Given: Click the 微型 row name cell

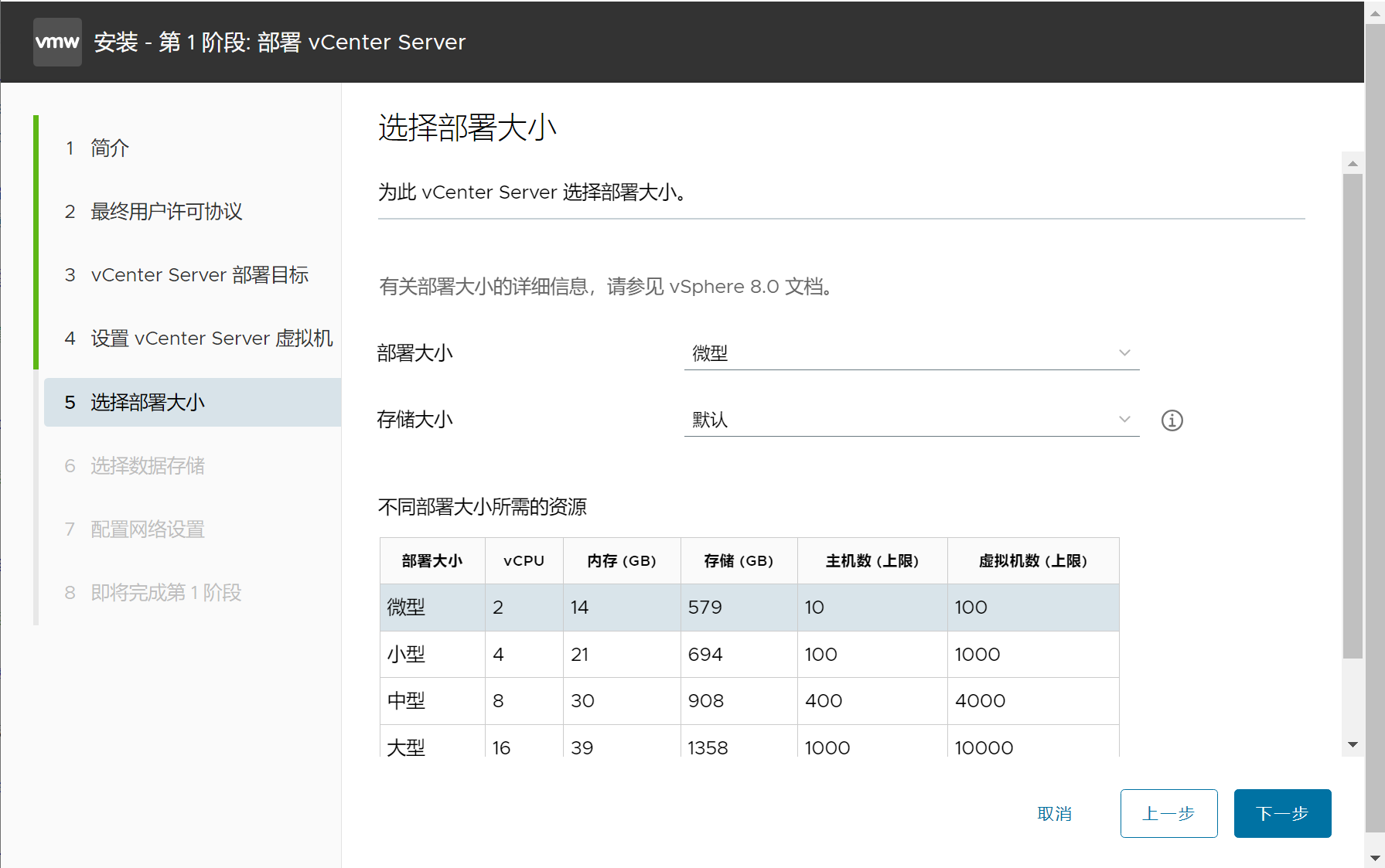Looking at the screenshot, I should 432,608.
